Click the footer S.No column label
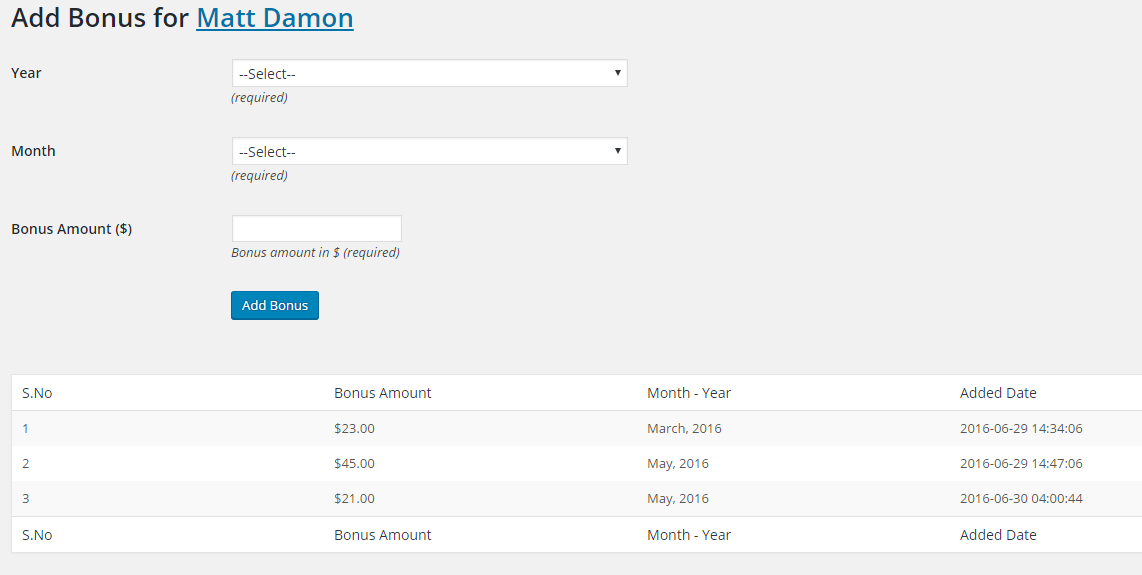 click(x=37, y=535)
